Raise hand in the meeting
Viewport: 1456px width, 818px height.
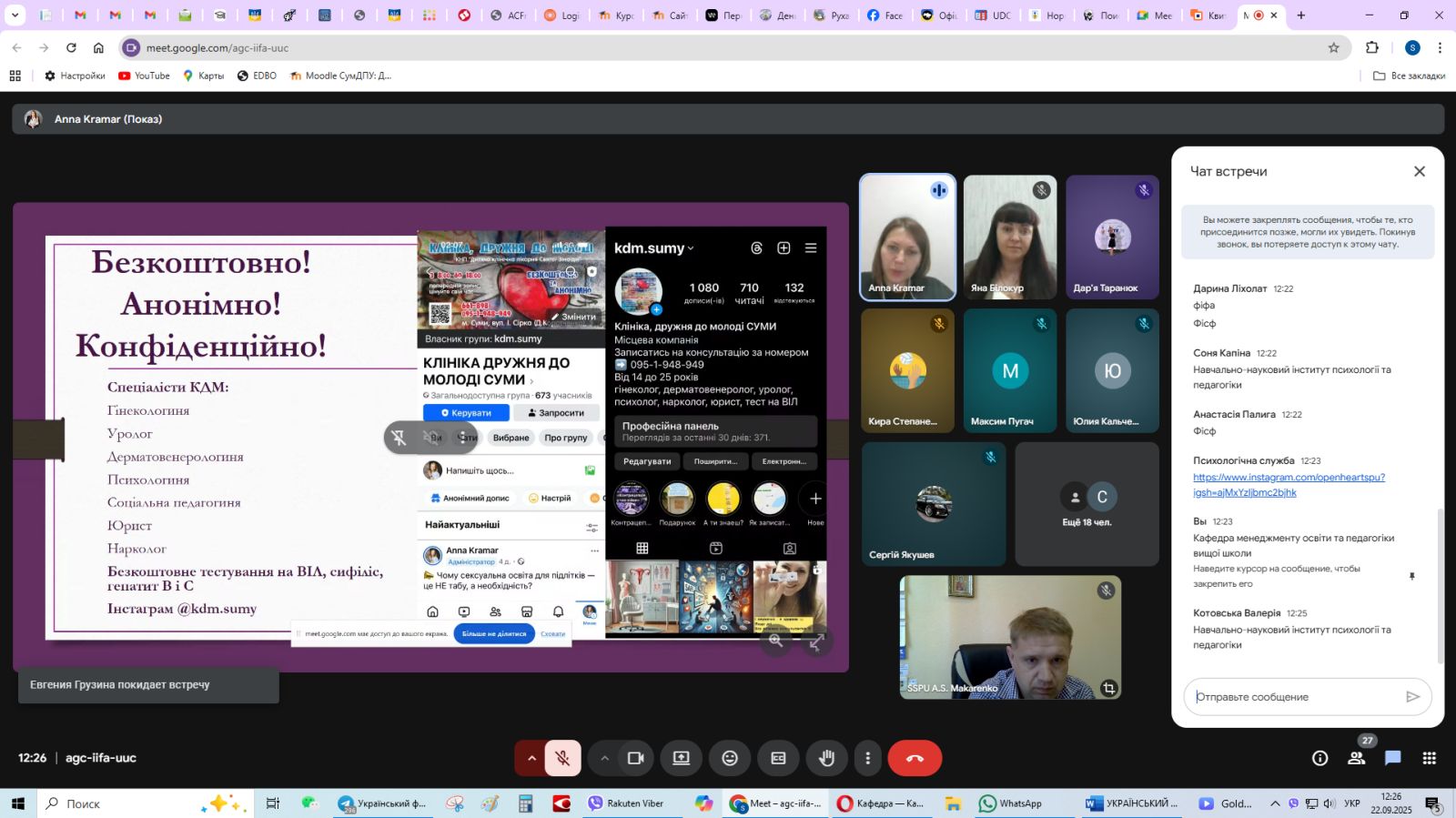click(x=826, y=758)
